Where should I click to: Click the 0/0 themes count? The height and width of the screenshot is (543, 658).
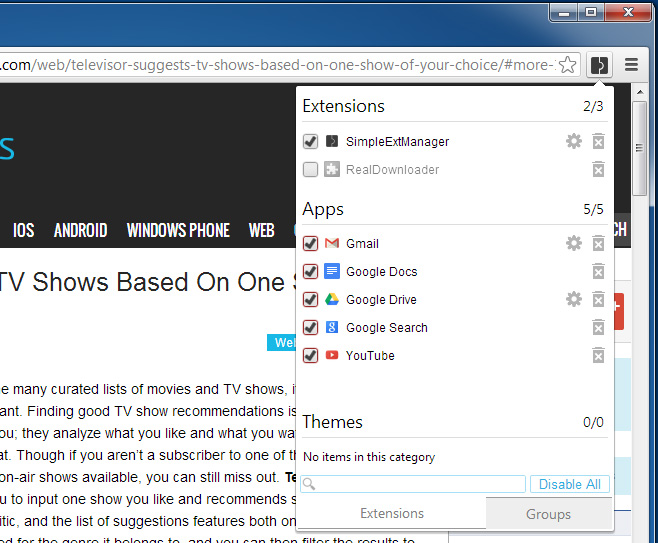click(593, 422)
